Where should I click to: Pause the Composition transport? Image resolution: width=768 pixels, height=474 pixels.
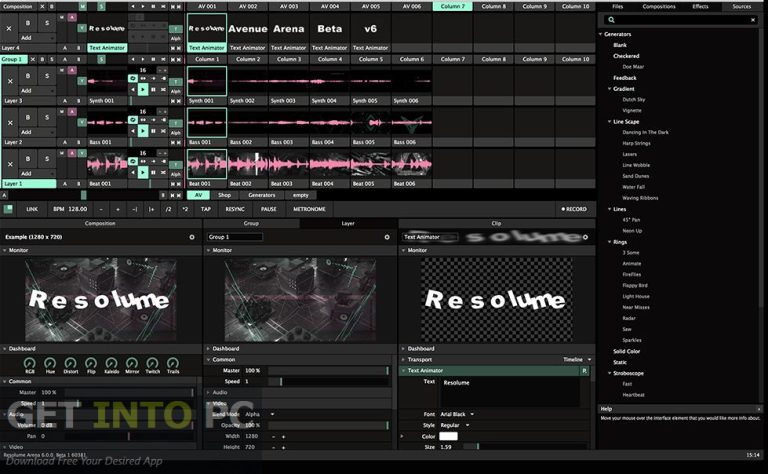[x=153, y=6]
